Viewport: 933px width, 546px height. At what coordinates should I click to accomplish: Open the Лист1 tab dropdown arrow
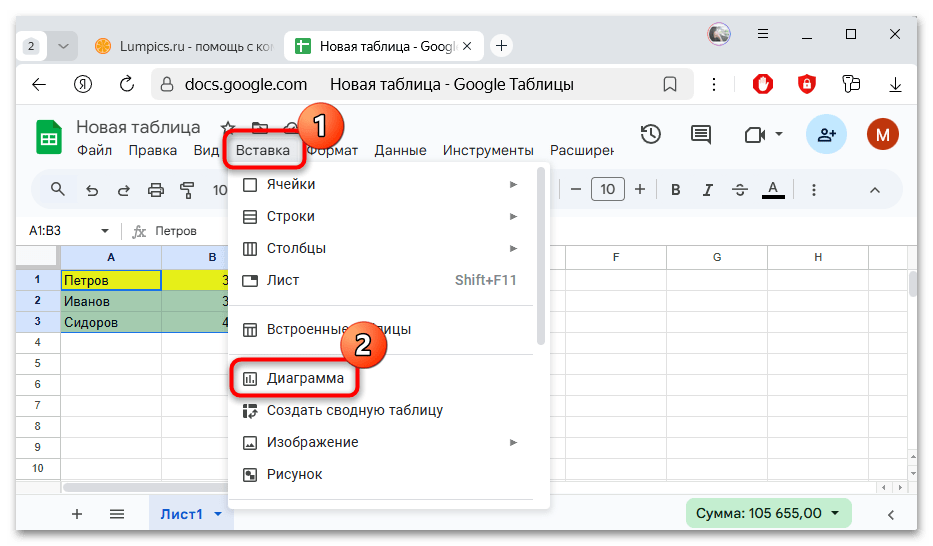(218, 514)
